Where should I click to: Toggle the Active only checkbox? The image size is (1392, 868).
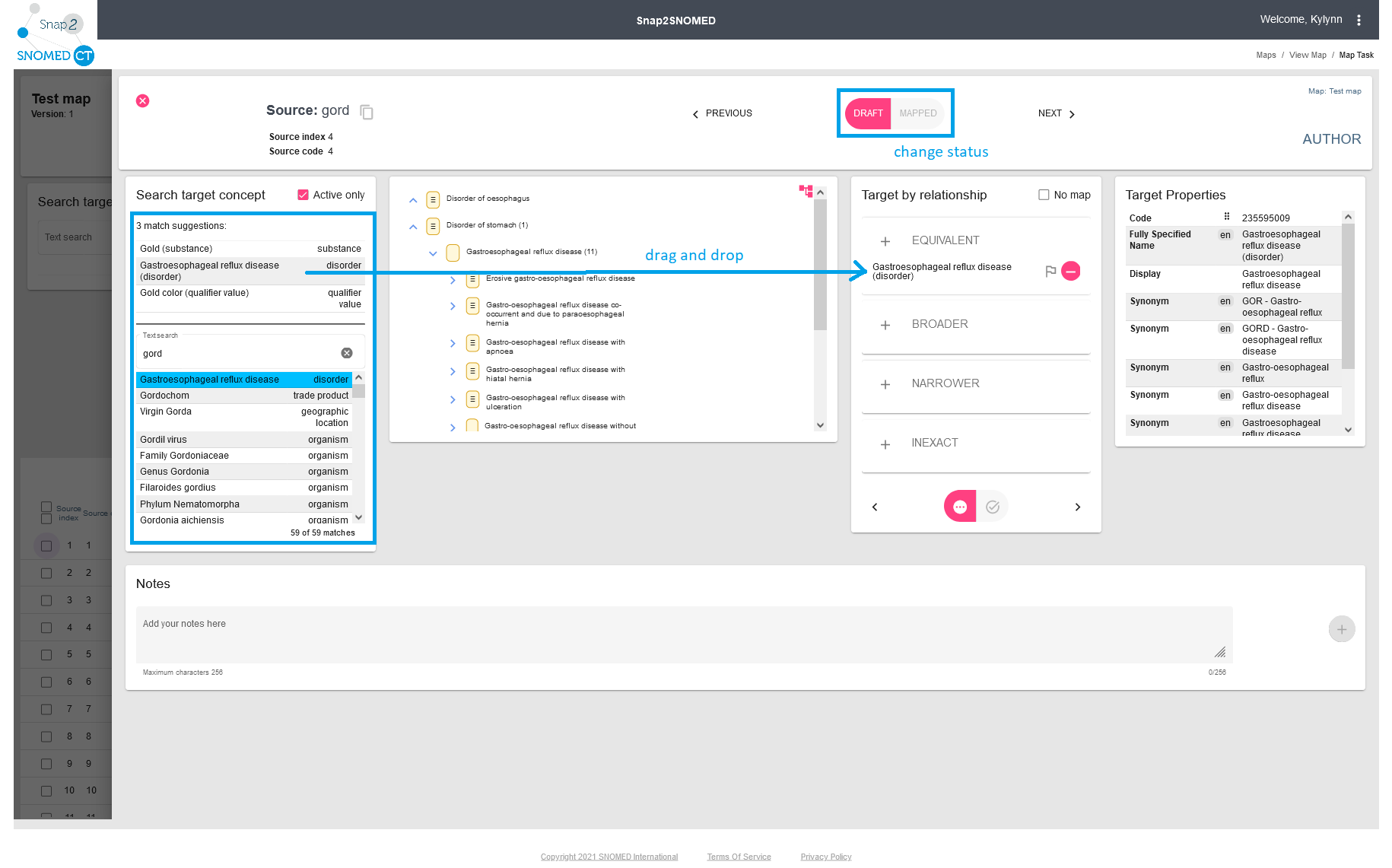click(x=303, y=195)
